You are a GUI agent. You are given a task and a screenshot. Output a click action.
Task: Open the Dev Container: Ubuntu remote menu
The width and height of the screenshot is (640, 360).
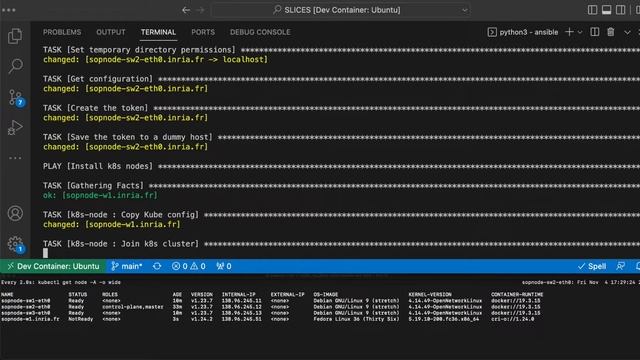[x=53, y=266]
